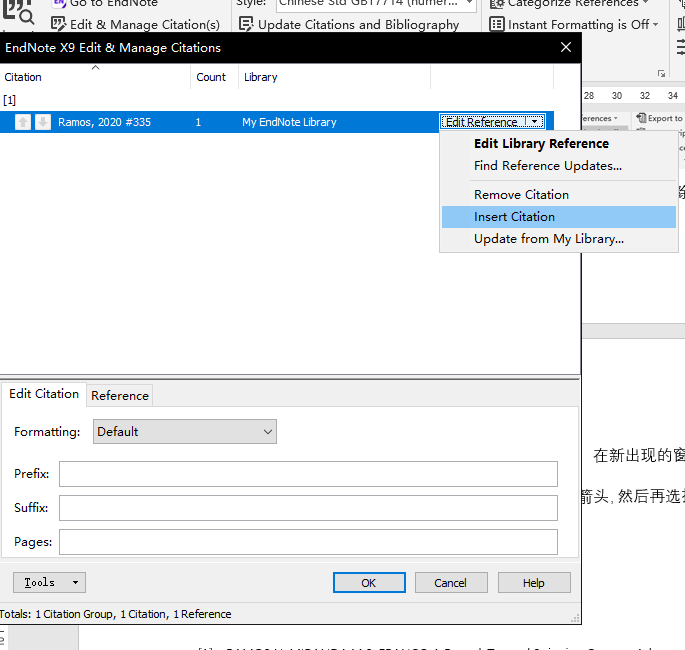Open the Tools dropdown button
Viewport: 685px width, 650px height.
49,582
